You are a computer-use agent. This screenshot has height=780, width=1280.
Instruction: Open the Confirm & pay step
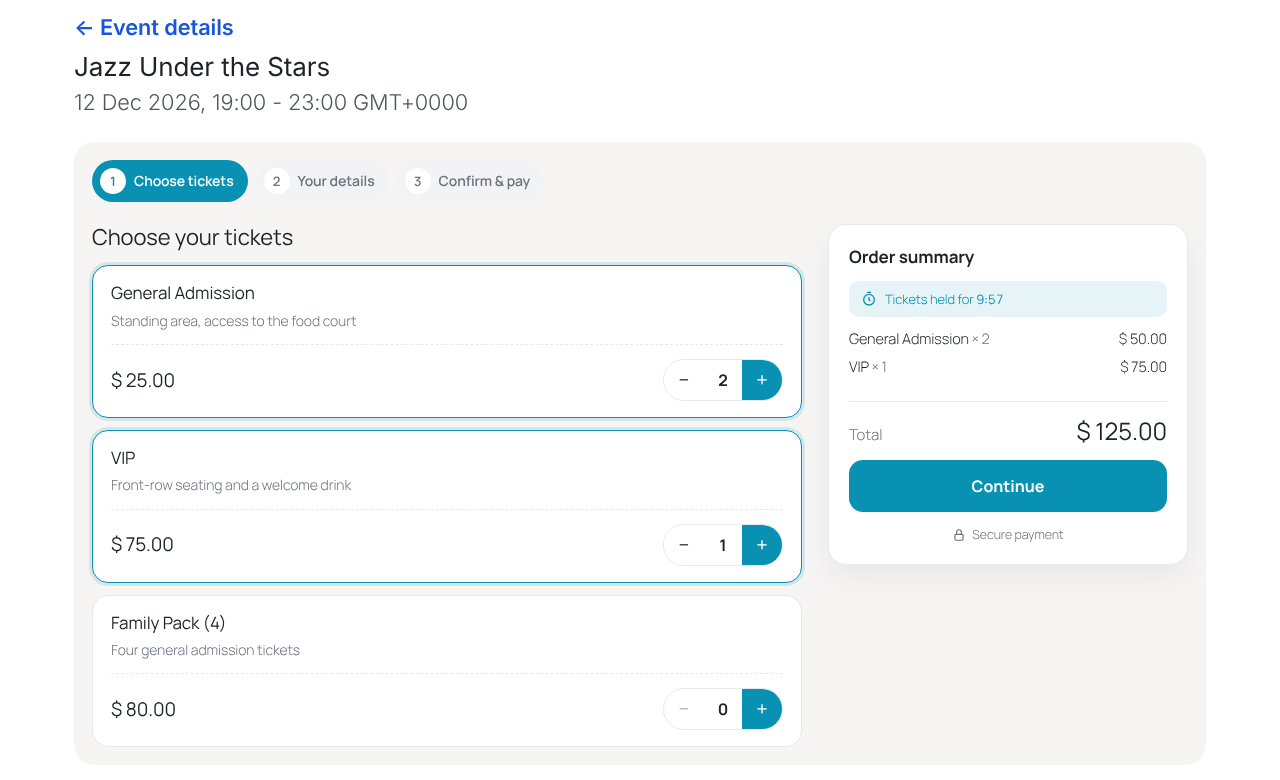click(470, 181)
